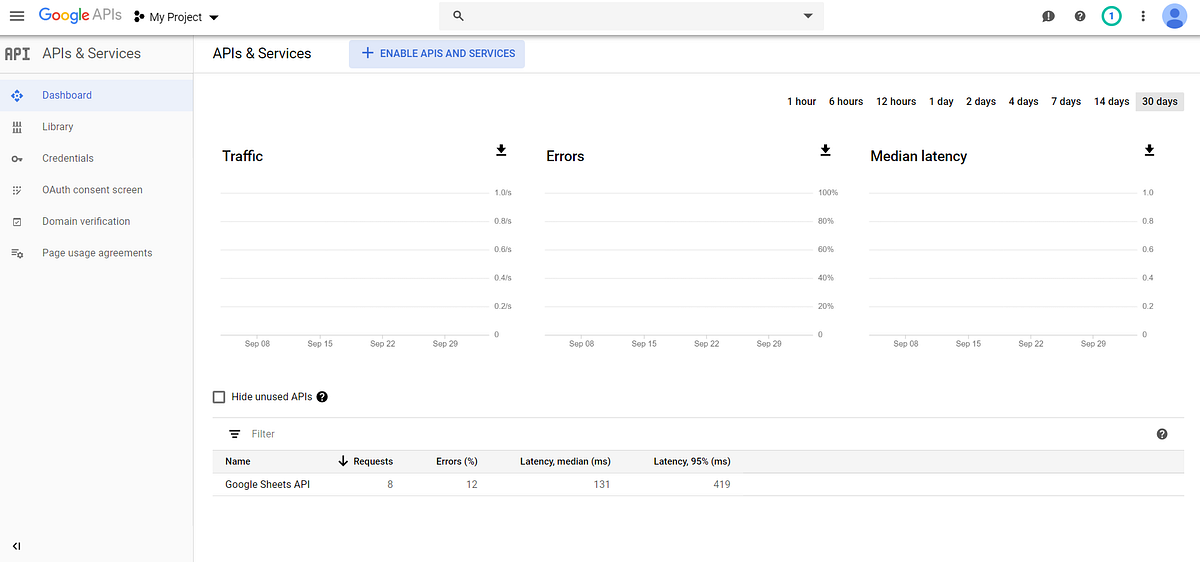
Task: Open the help question mark icon
Action: tap(1080, 16)
